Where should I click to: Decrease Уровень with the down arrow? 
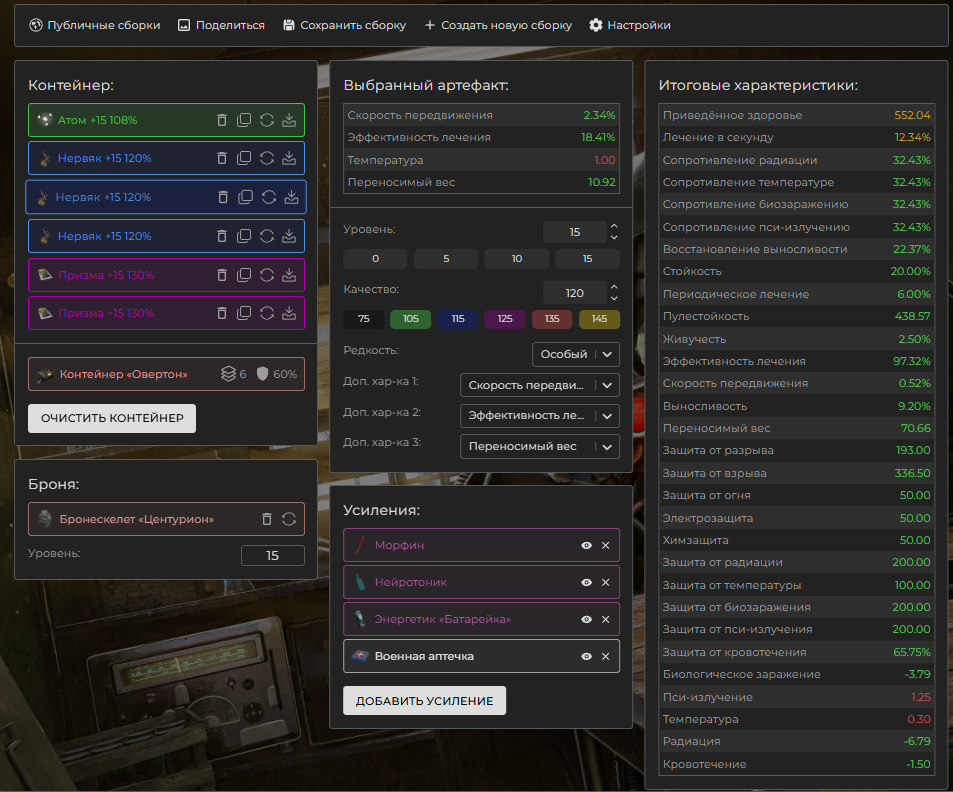pyautogui.click(x=614, y=237)
